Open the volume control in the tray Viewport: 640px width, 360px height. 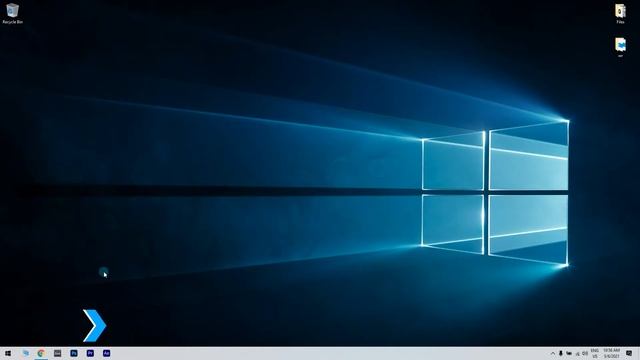[x=585, y=353]
